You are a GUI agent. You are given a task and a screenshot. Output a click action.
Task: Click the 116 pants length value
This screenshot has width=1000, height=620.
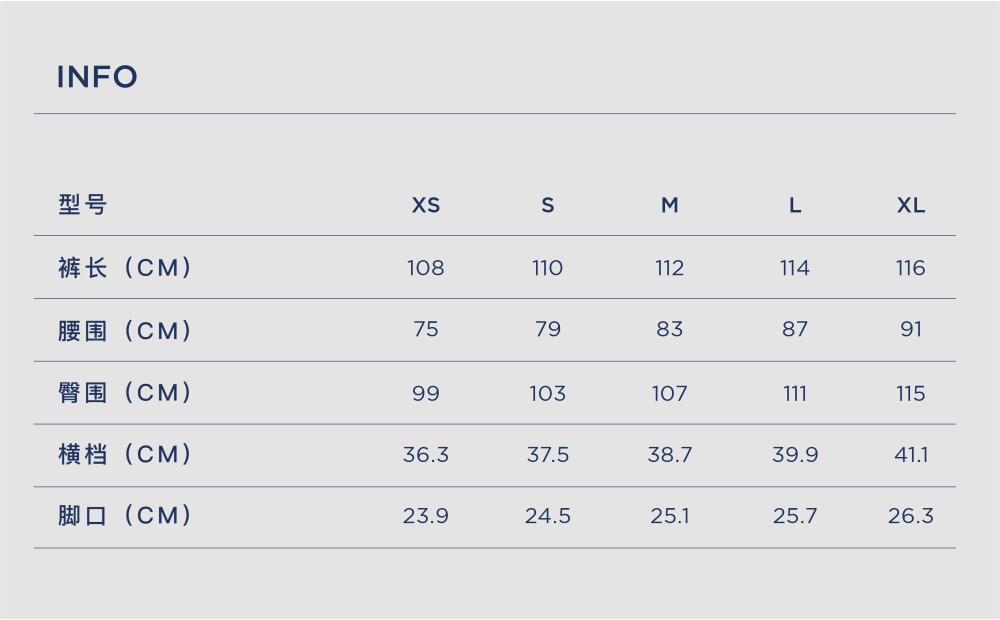[911, 267]
